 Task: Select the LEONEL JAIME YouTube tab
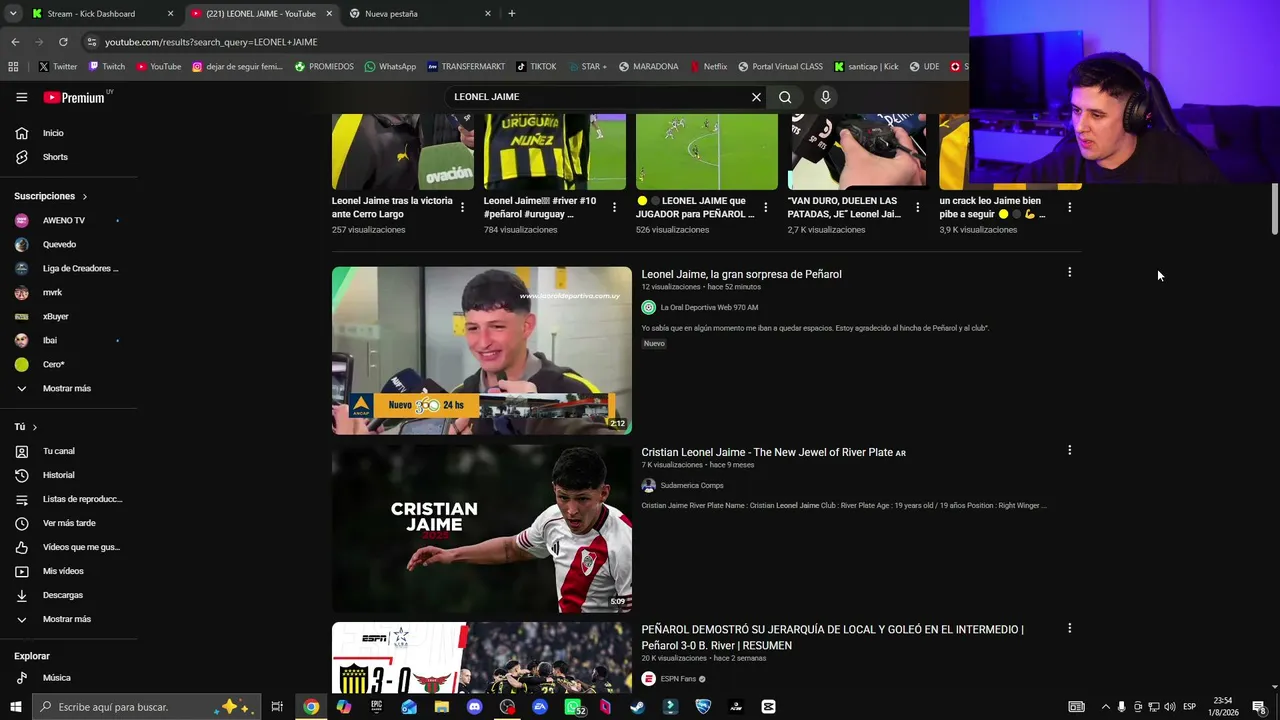point(261,14)
